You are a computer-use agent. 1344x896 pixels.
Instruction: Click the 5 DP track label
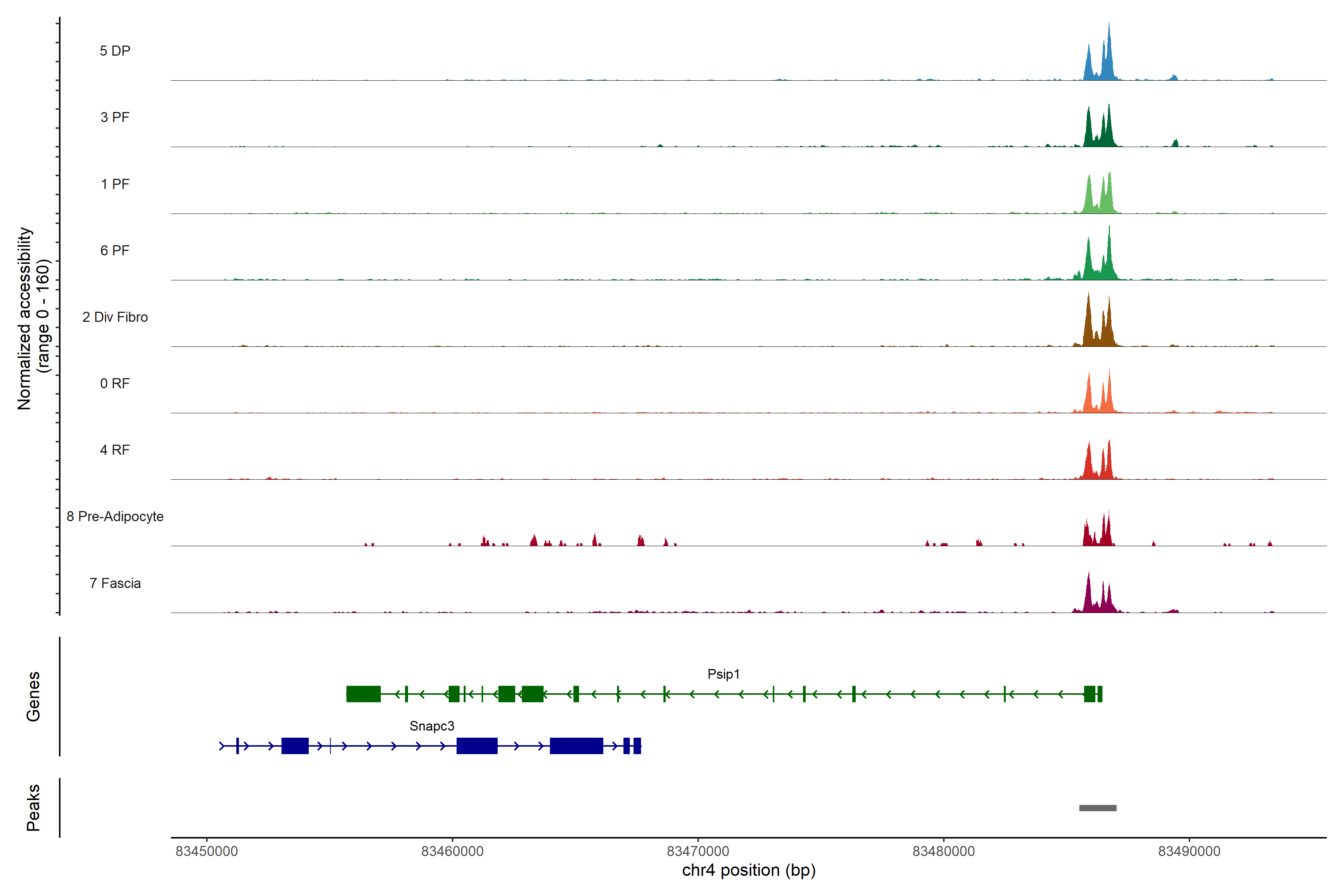coord(115,51)
